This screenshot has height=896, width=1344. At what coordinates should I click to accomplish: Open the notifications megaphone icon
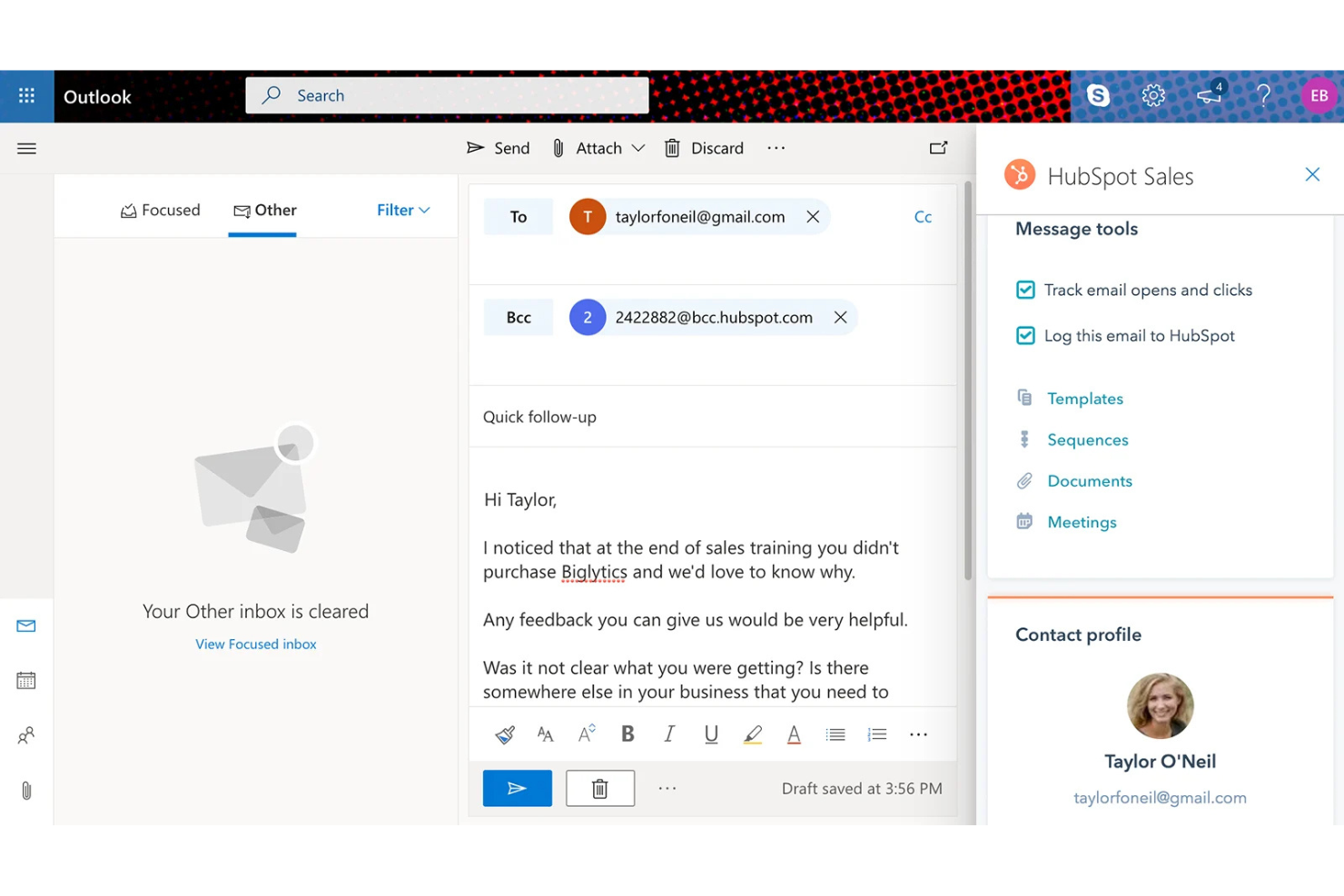[x=1210, y=94]
